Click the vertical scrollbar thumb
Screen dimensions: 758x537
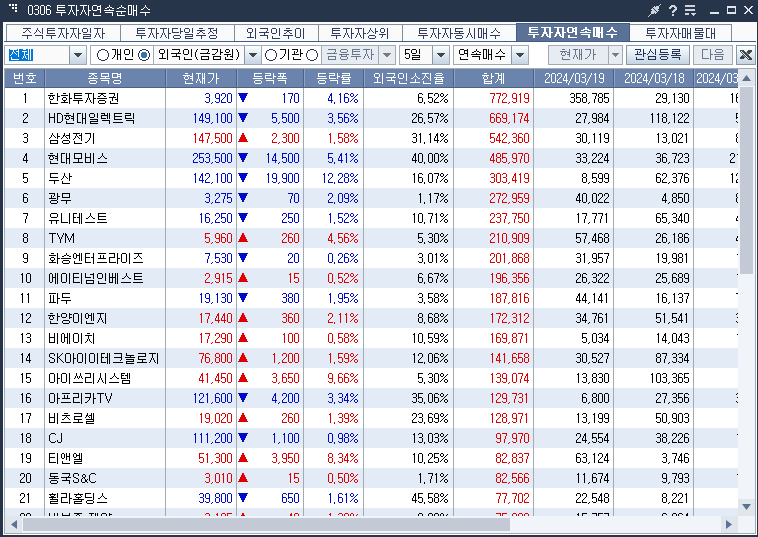(746, 179)
